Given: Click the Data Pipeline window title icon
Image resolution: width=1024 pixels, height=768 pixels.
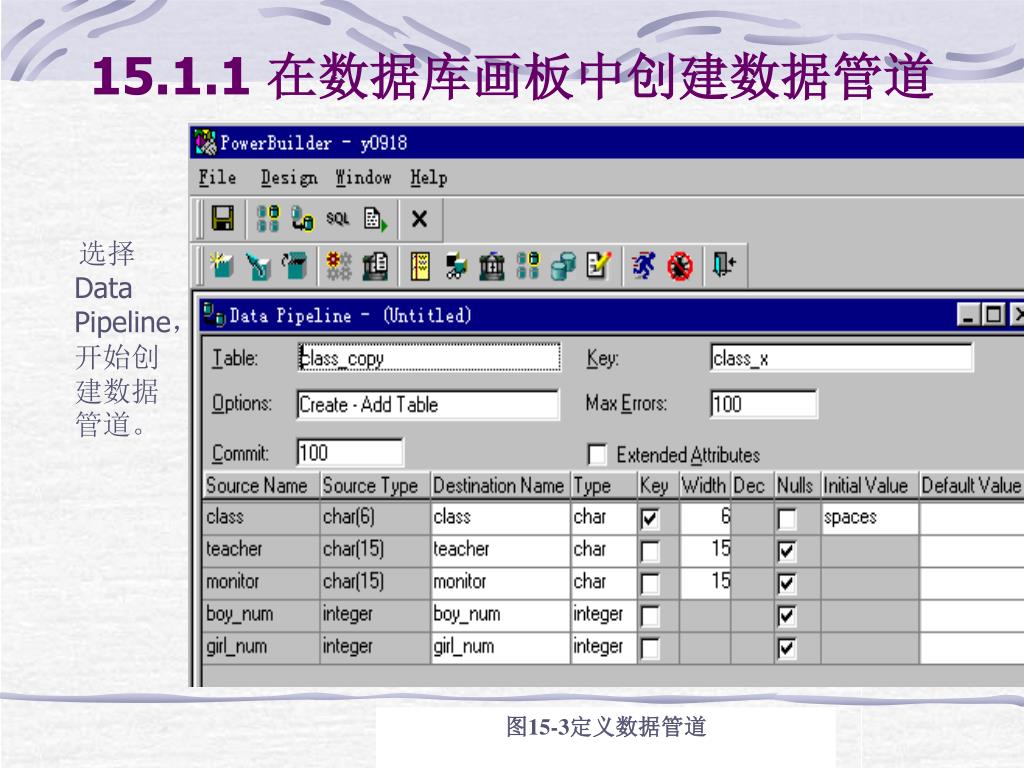Looking at the screenshot, I should (214, 315).
